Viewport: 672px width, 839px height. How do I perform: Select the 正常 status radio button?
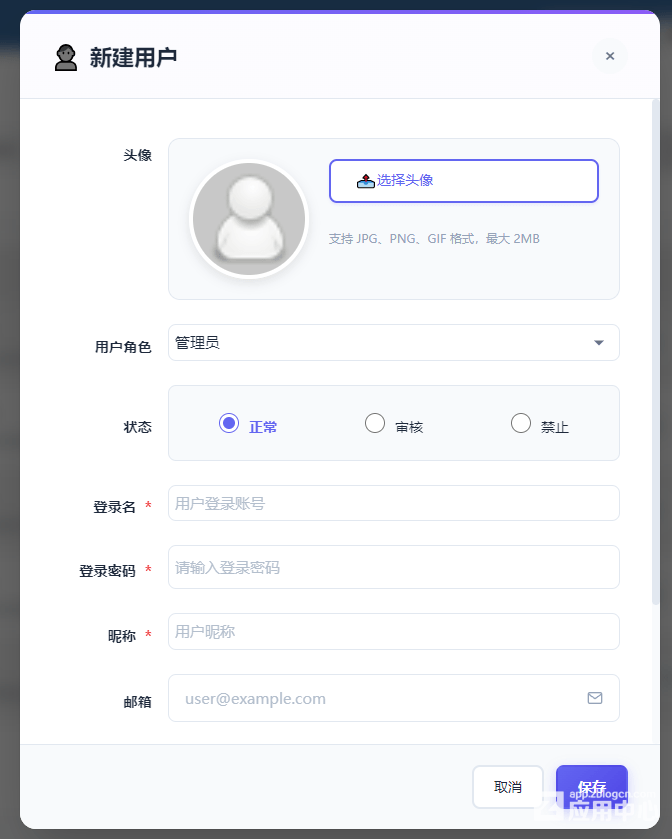tap(229, 423)
